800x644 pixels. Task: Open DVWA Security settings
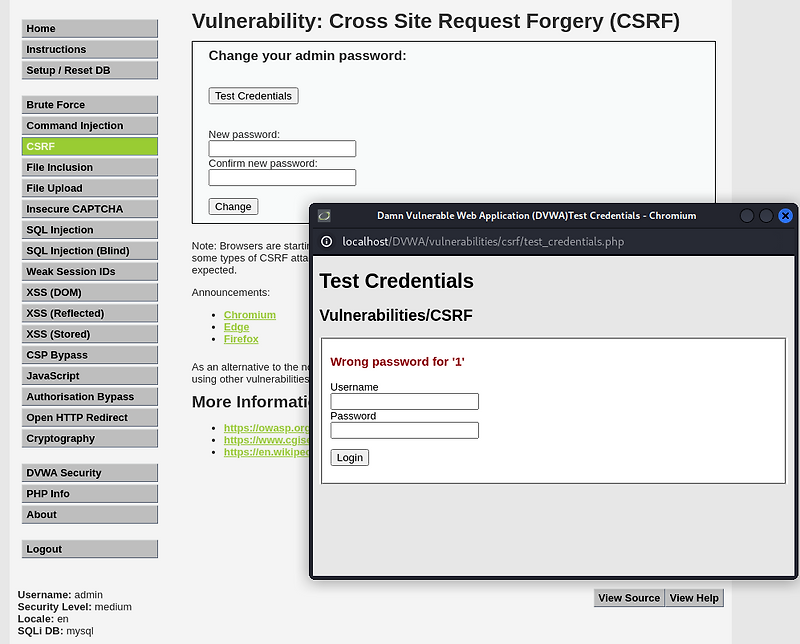(x=89, y=472)
